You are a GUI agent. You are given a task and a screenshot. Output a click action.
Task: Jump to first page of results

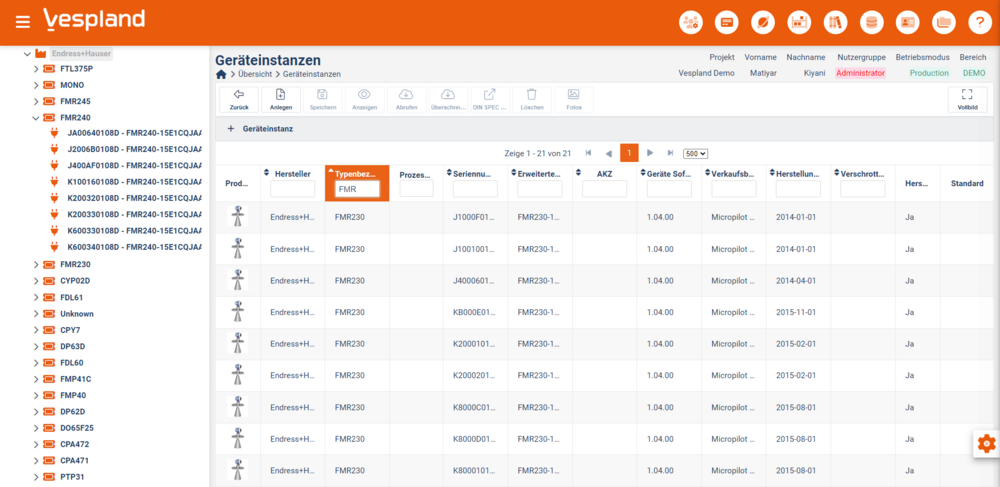[588, 153]
